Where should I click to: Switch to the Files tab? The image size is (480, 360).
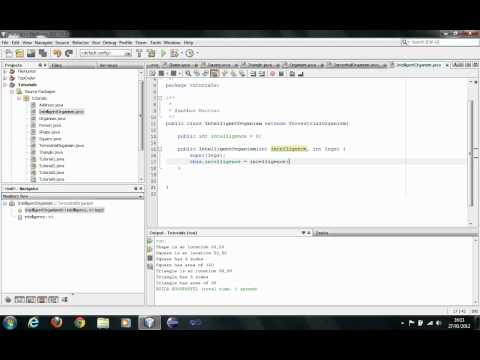click(57, 65)
